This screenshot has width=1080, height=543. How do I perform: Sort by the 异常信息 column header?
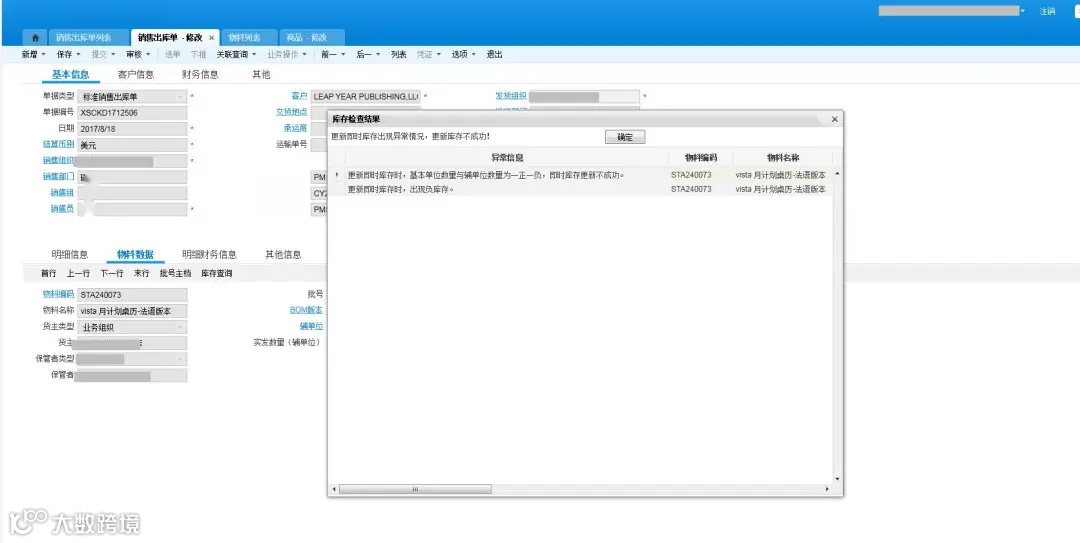pos(507,158)
